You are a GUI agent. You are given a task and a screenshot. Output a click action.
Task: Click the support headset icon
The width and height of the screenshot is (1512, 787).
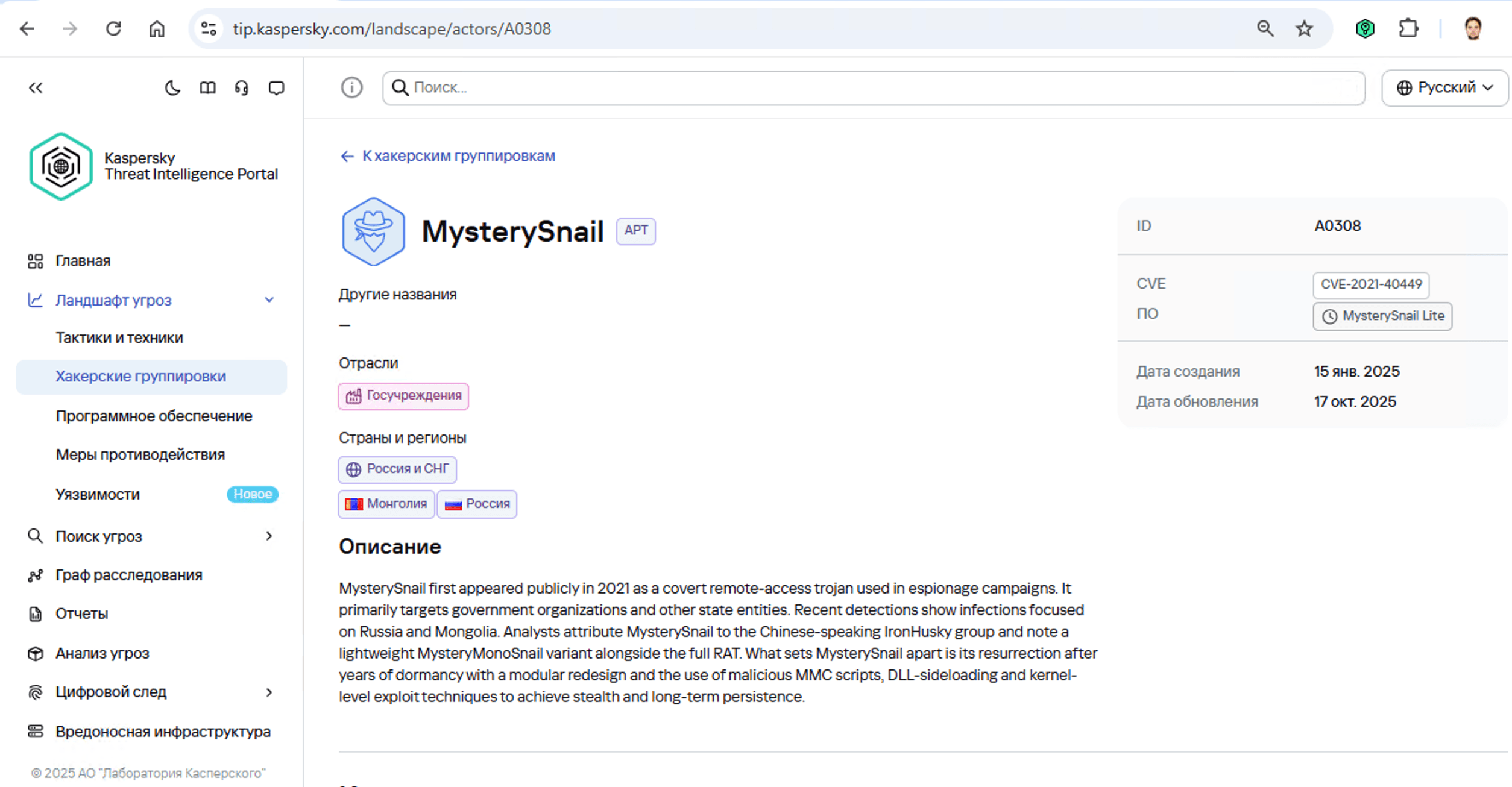tap(242, 88)
